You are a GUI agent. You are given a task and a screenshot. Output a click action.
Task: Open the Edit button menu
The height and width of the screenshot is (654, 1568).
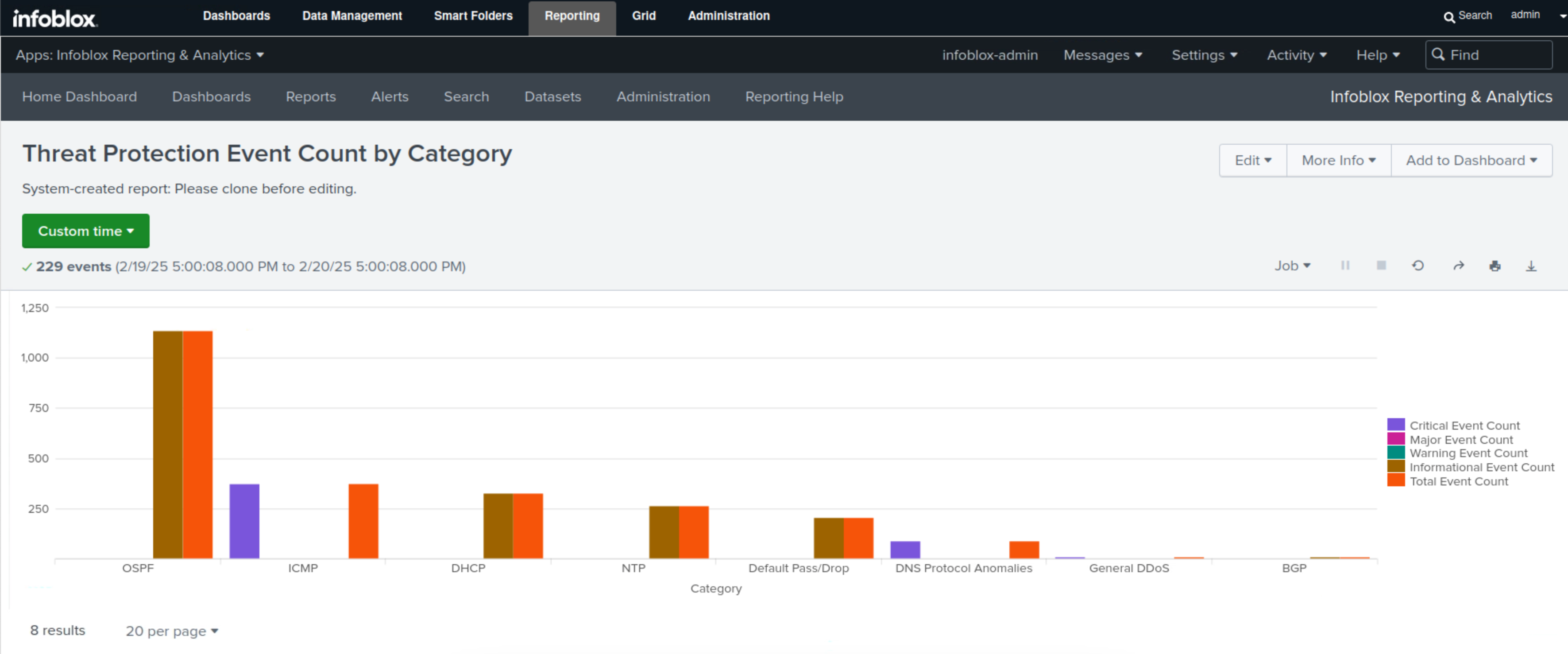(1253, 161)
